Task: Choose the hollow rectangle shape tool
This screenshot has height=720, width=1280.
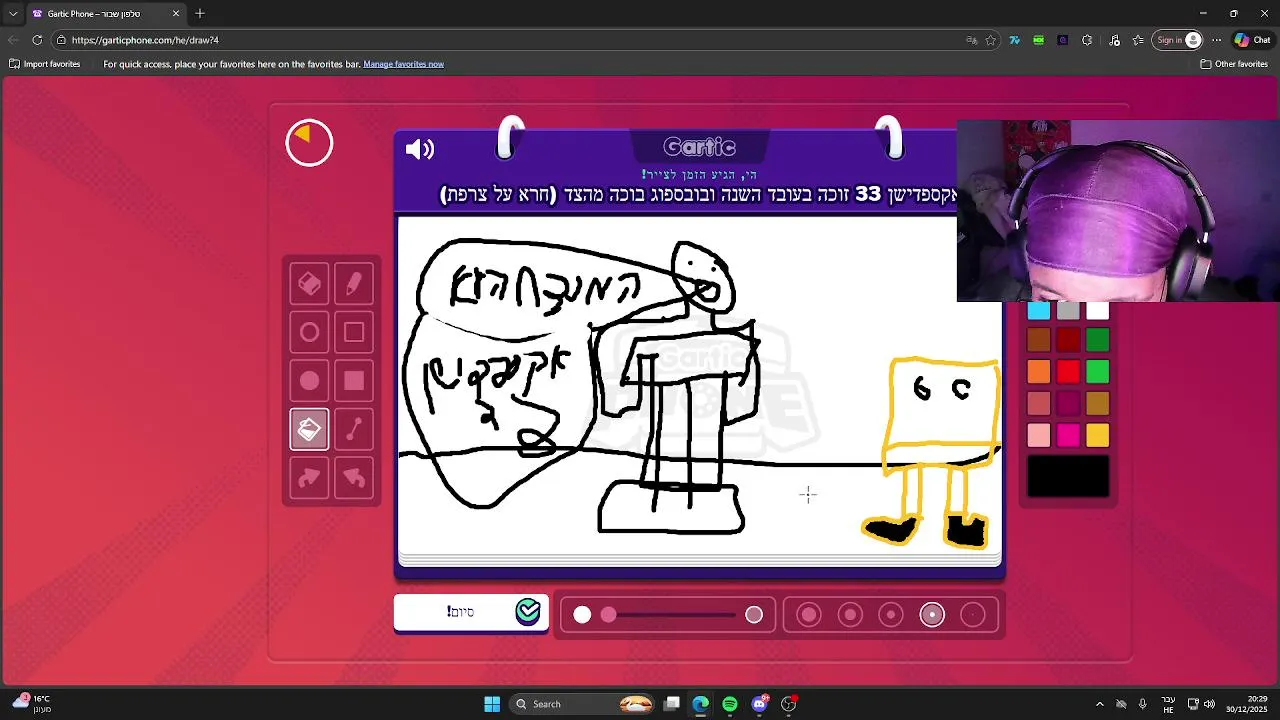Action: (354, 332)
